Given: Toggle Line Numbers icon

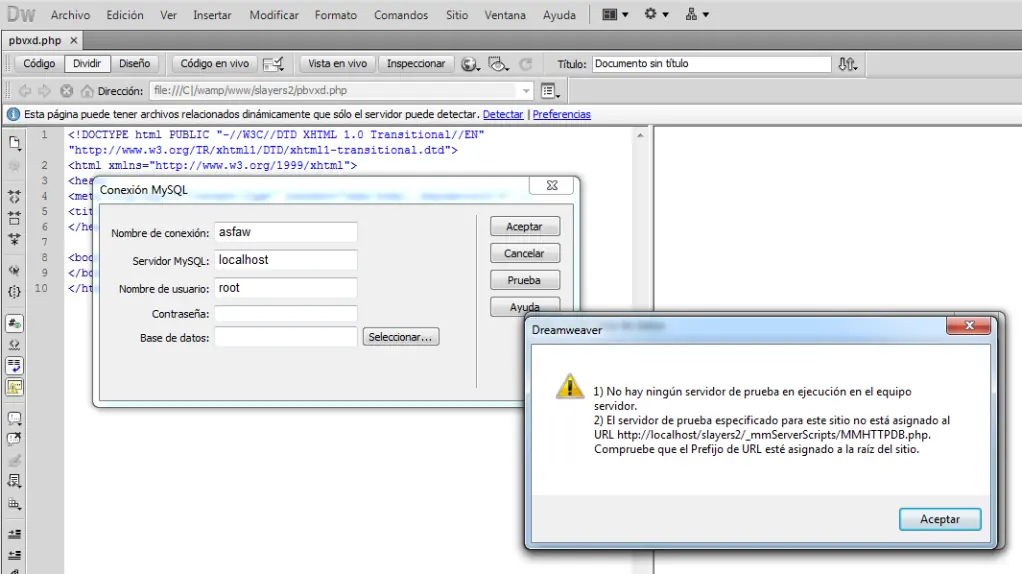Looking at the screenshot, I should tap(14, 323).
